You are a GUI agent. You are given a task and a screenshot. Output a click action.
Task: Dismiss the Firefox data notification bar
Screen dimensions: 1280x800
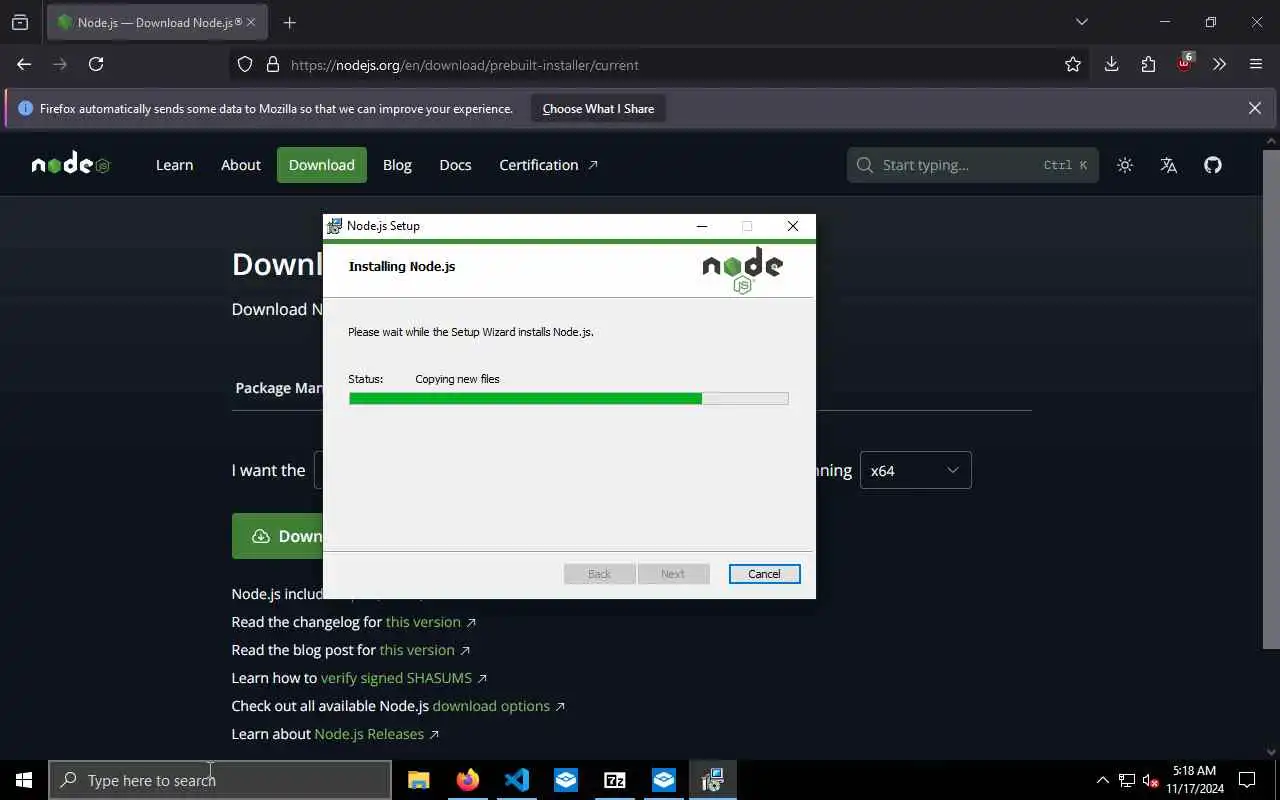tap(1255, 108)
